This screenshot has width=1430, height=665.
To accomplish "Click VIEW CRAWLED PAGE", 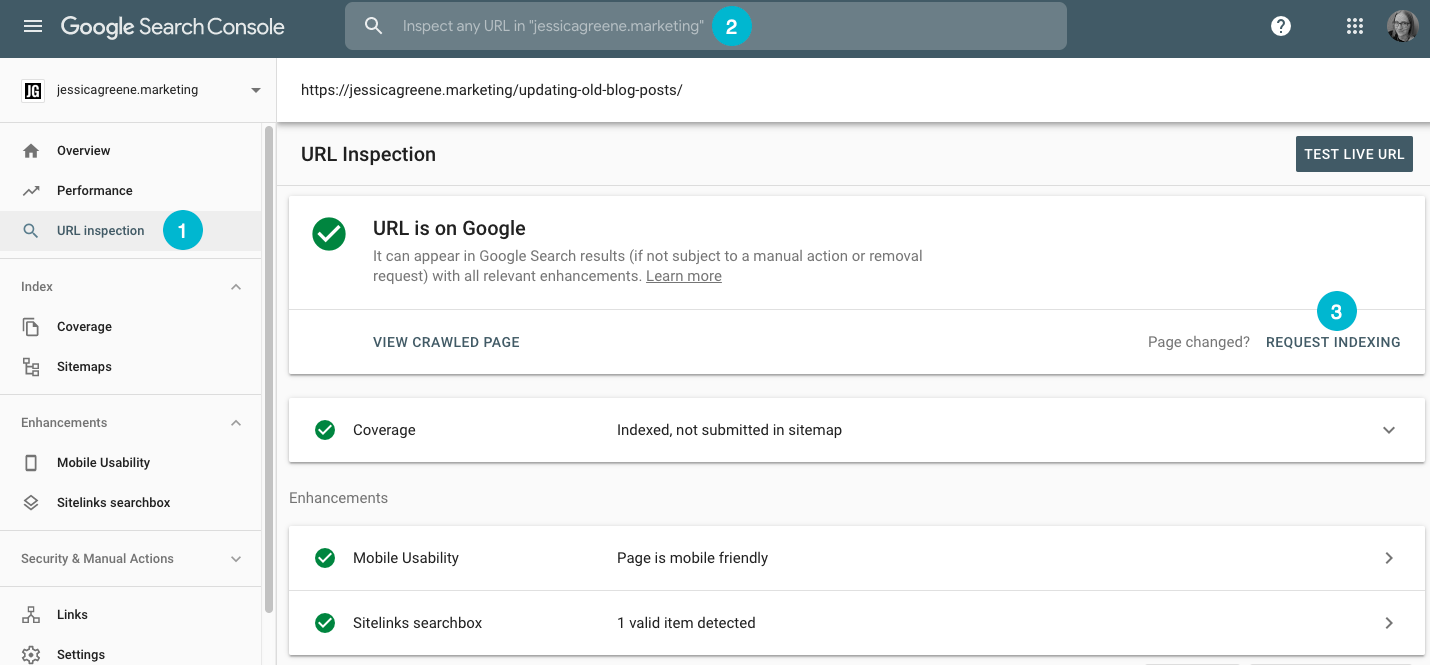I will coord(446,342).
